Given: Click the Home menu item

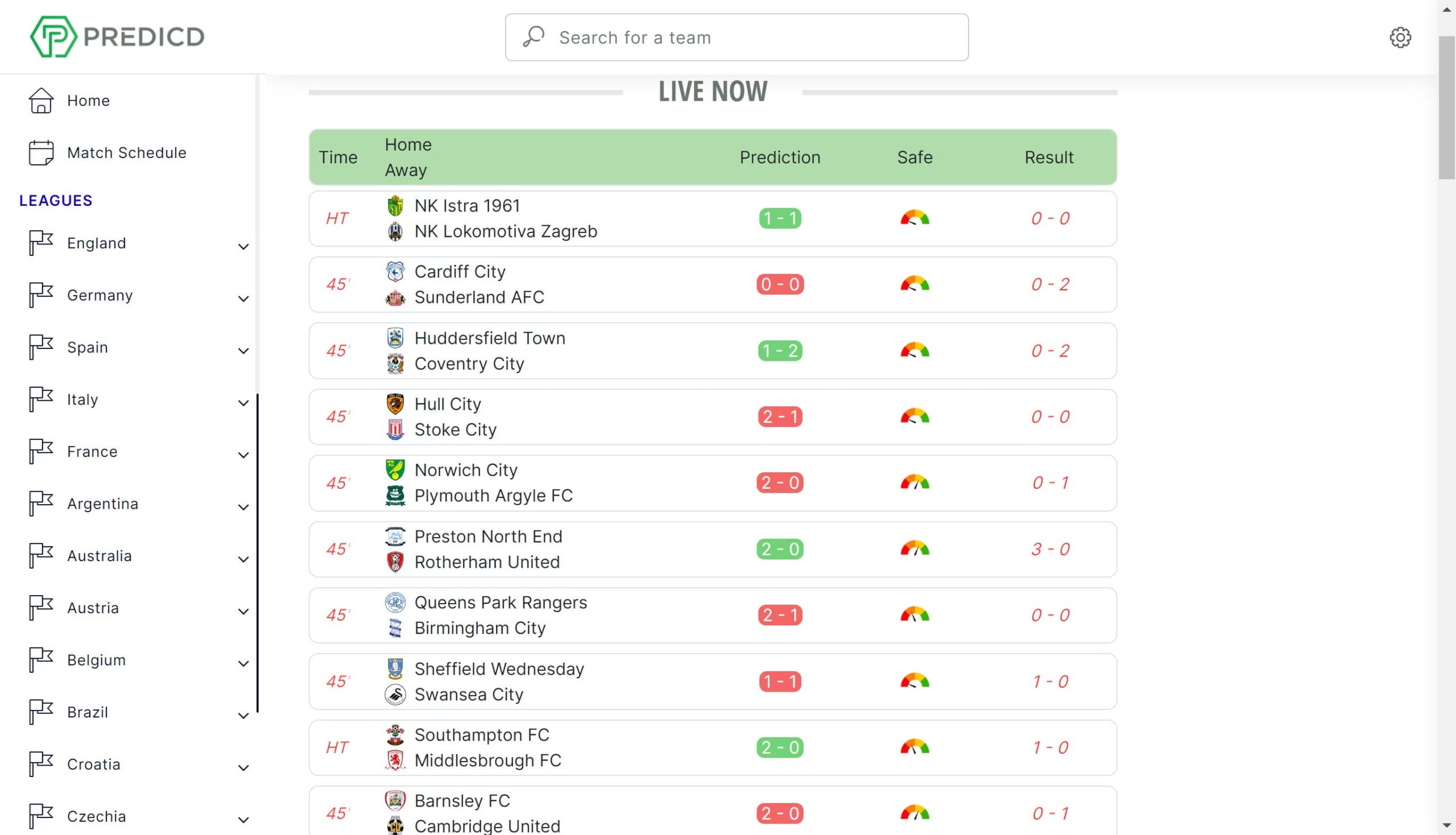Looking at the screenshot, I should [89, 100].
